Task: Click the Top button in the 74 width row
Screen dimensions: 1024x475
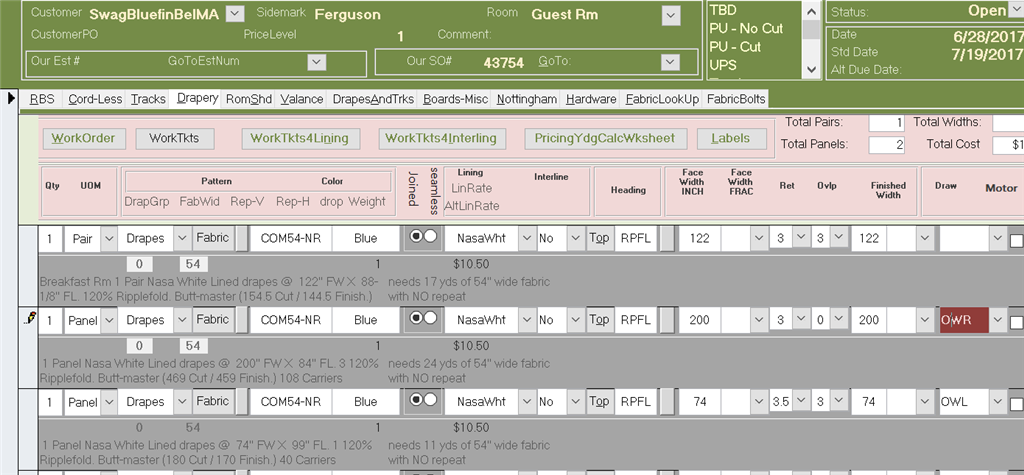Action: pos(599,402)
